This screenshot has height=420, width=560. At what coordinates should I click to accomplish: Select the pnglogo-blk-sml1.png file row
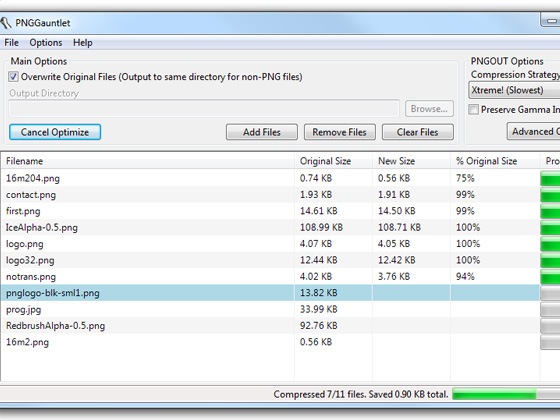click(x=280, y=293)
